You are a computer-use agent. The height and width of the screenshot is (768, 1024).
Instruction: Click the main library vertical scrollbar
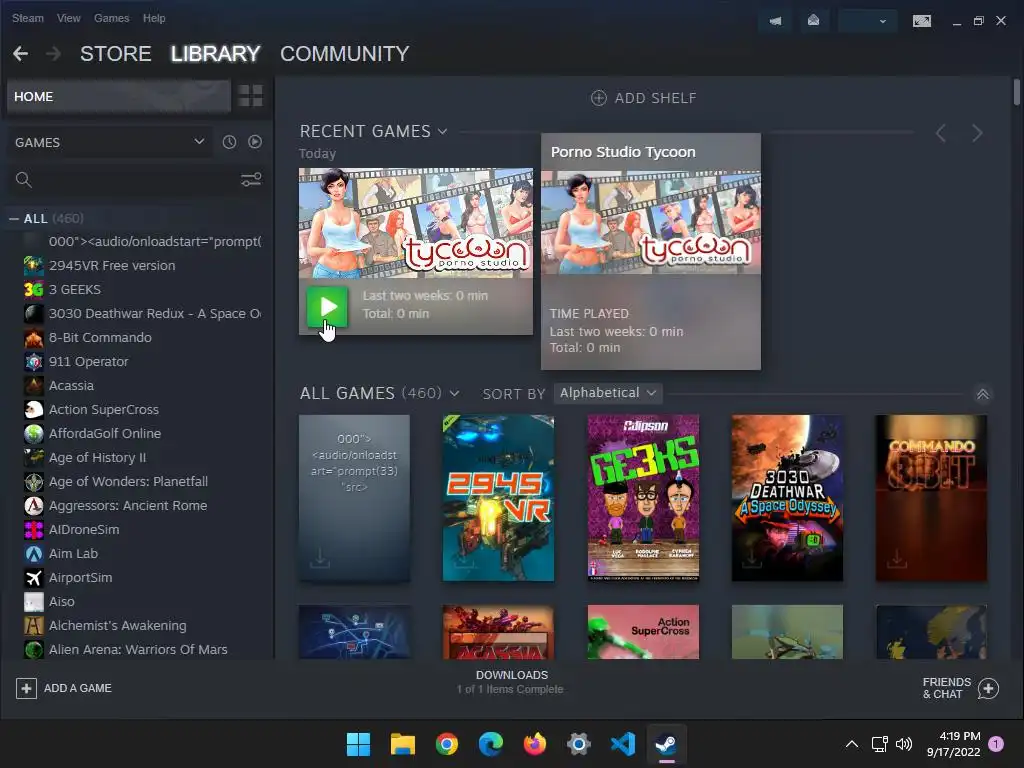(1017, 91)
